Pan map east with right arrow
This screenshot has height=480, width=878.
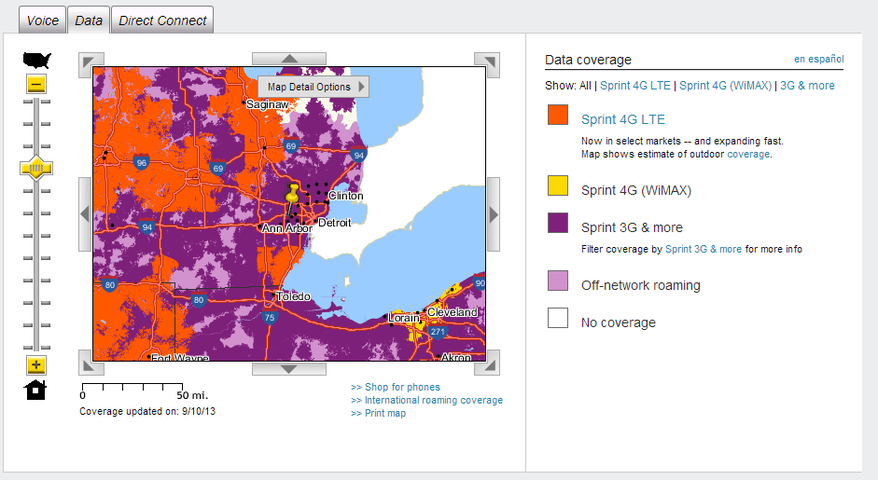(x=493, y=214)
